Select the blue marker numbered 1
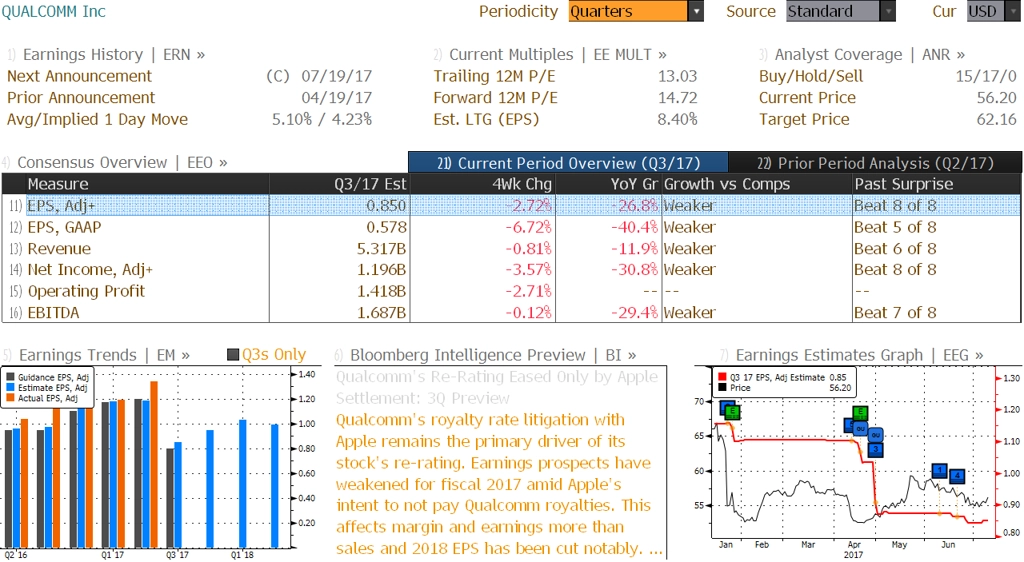The height and width of the screenshot is (562, 1024). tap(939, 470)
